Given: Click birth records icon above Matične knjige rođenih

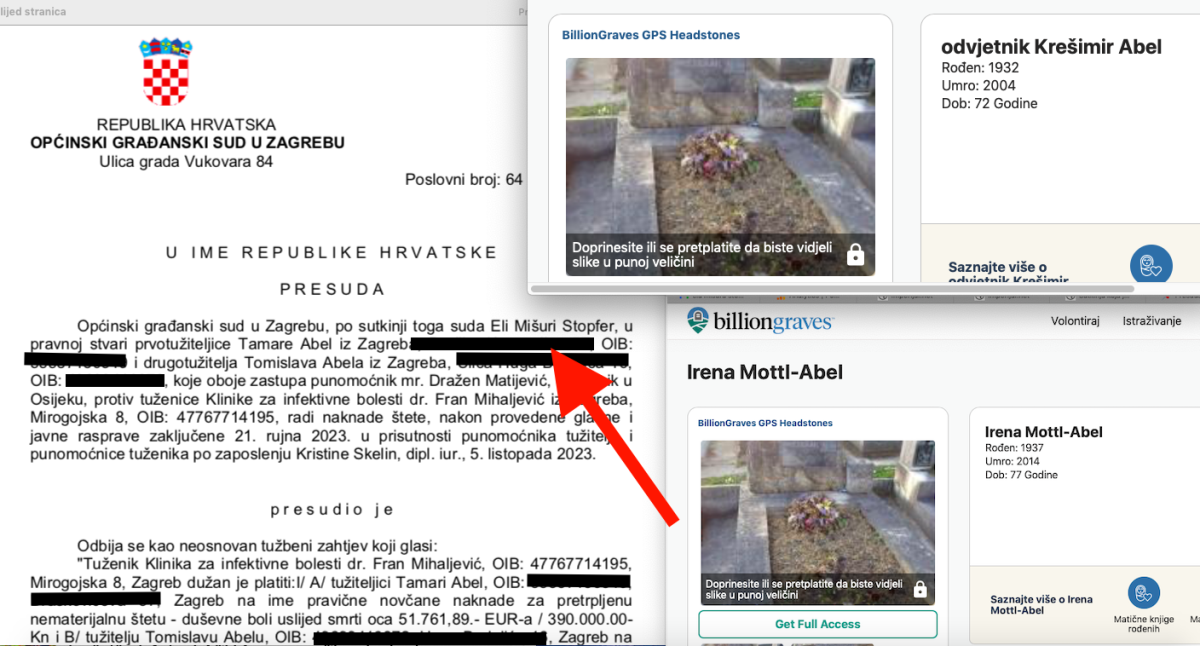Looking at the screenshot, I should click(1144, 593).
